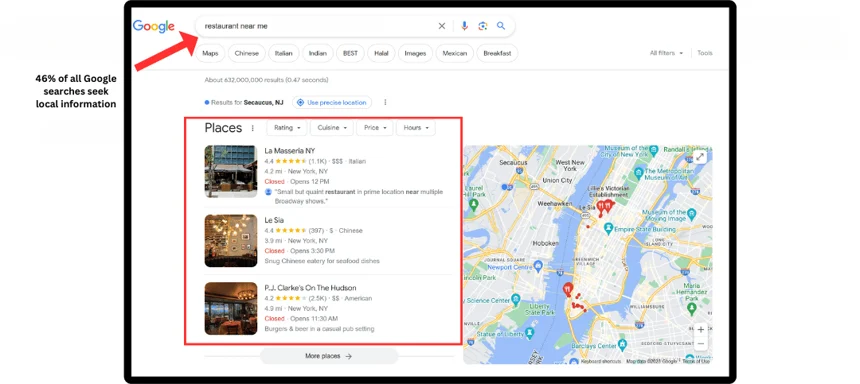Open the Tools option
This screenshot has width=860, height=384.
tap(705, 53)
